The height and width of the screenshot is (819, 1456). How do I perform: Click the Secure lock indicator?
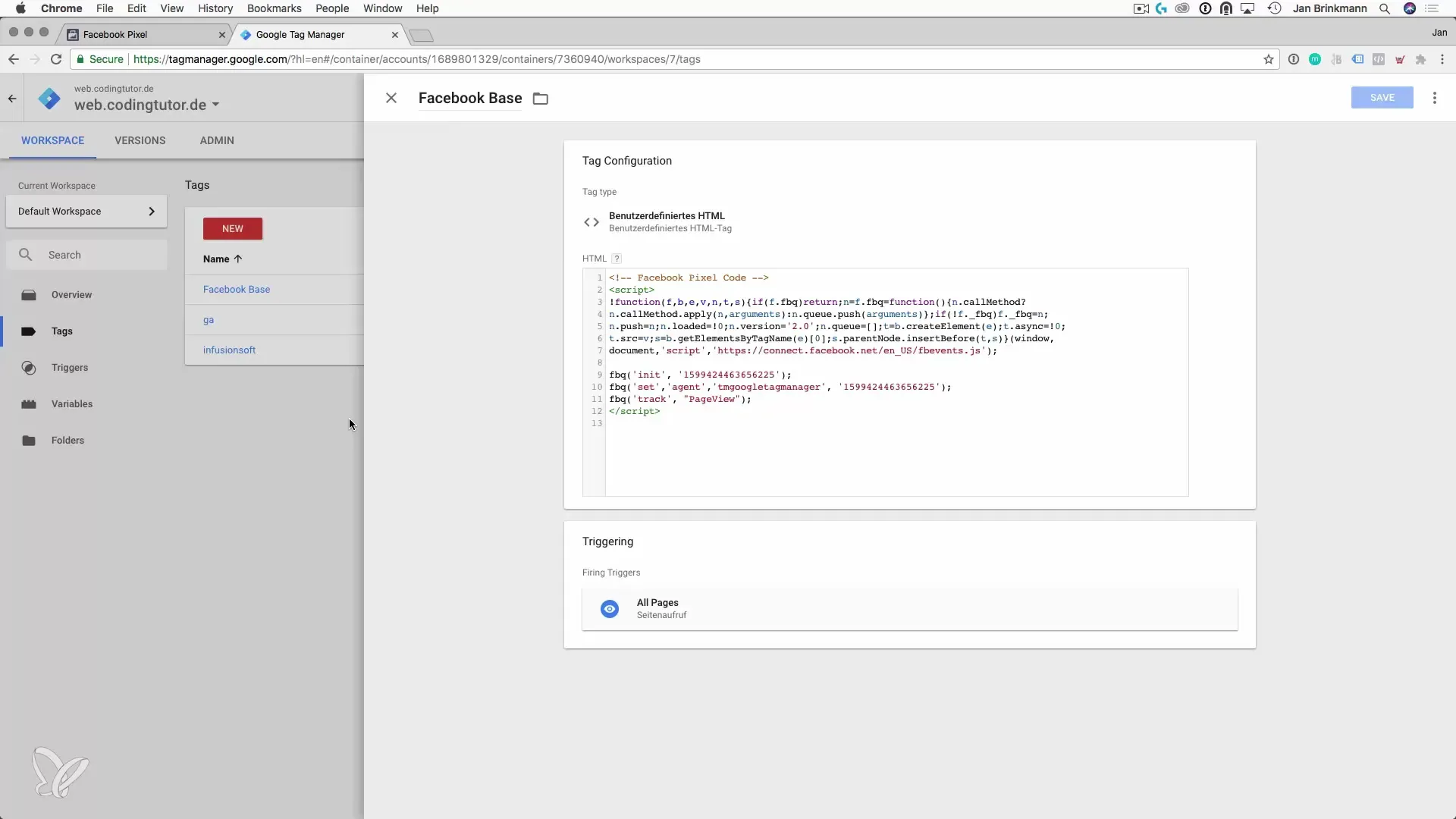(99, 59)
